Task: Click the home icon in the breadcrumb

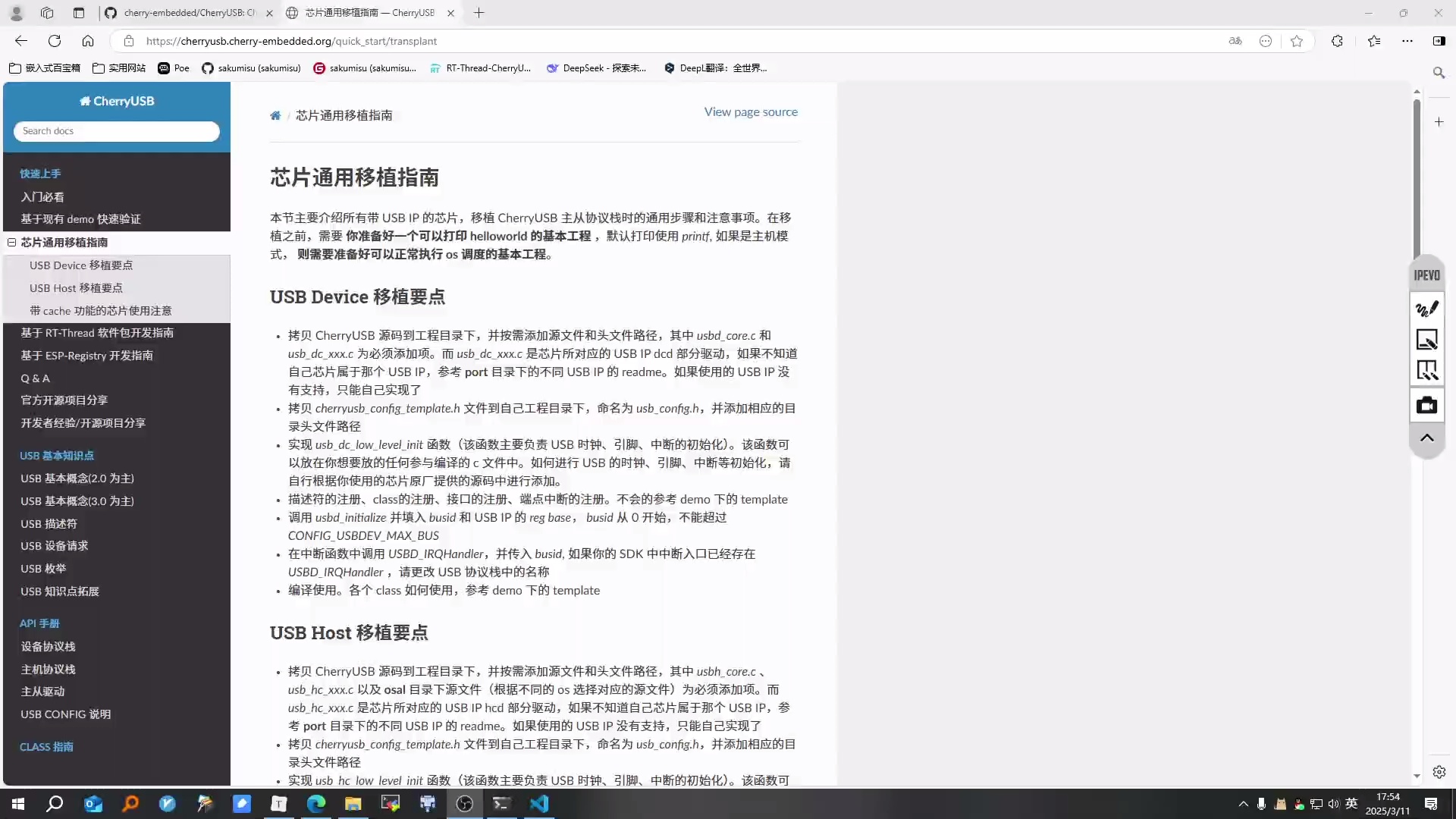Action: tap(275, 115)
